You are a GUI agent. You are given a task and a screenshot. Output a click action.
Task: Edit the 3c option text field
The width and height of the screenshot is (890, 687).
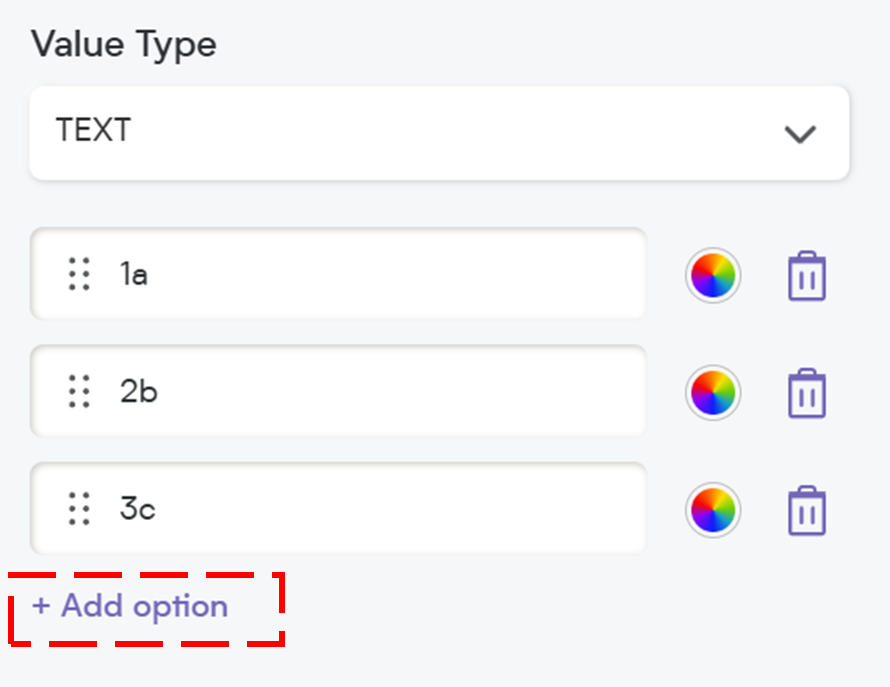tap(338, 508)
